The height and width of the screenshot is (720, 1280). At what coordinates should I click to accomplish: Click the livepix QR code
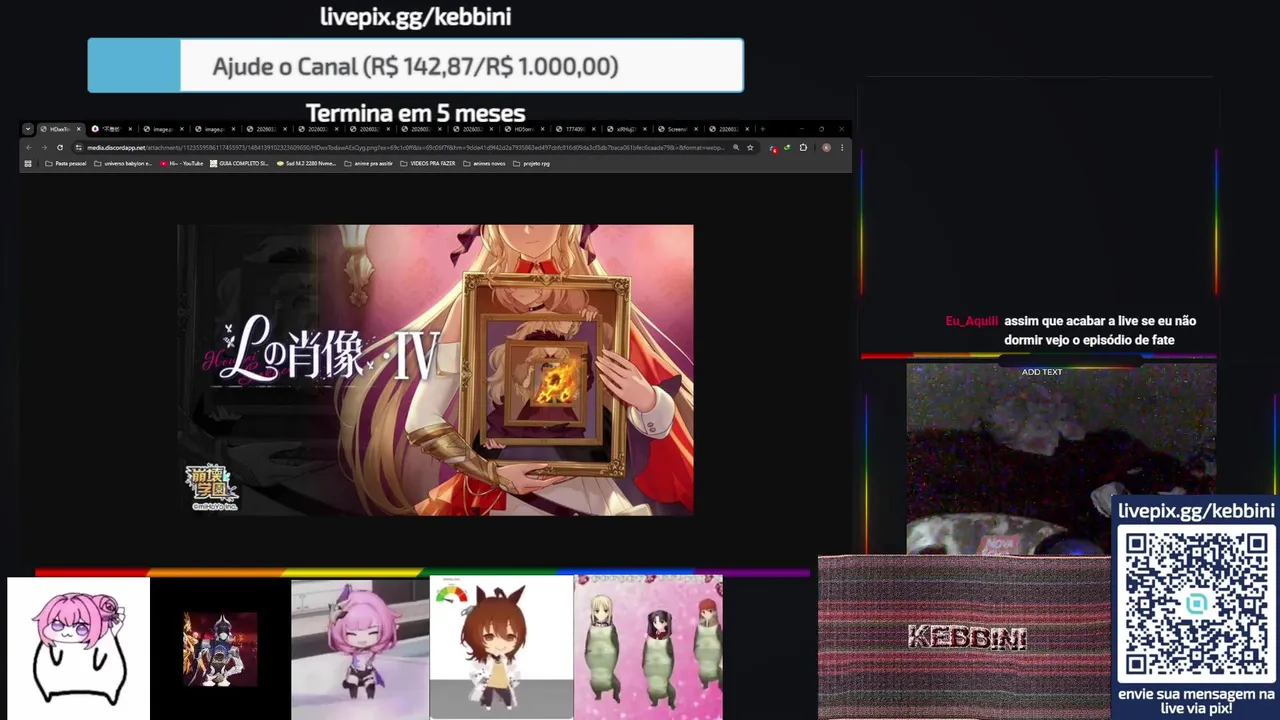[1196, 604]
